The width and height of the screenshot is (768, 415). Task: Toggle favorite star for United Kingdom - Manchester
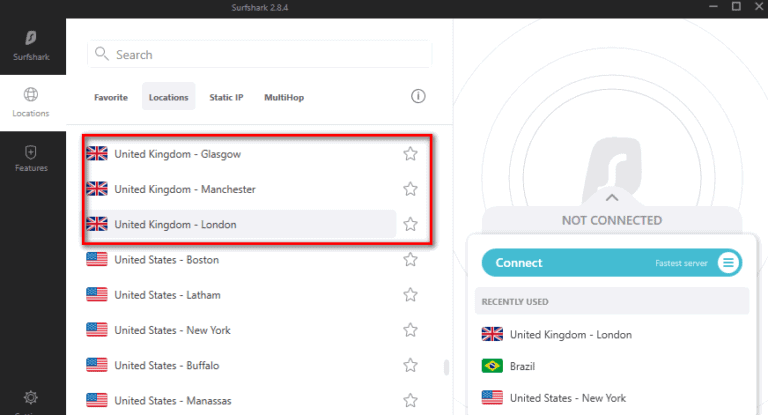410,189
